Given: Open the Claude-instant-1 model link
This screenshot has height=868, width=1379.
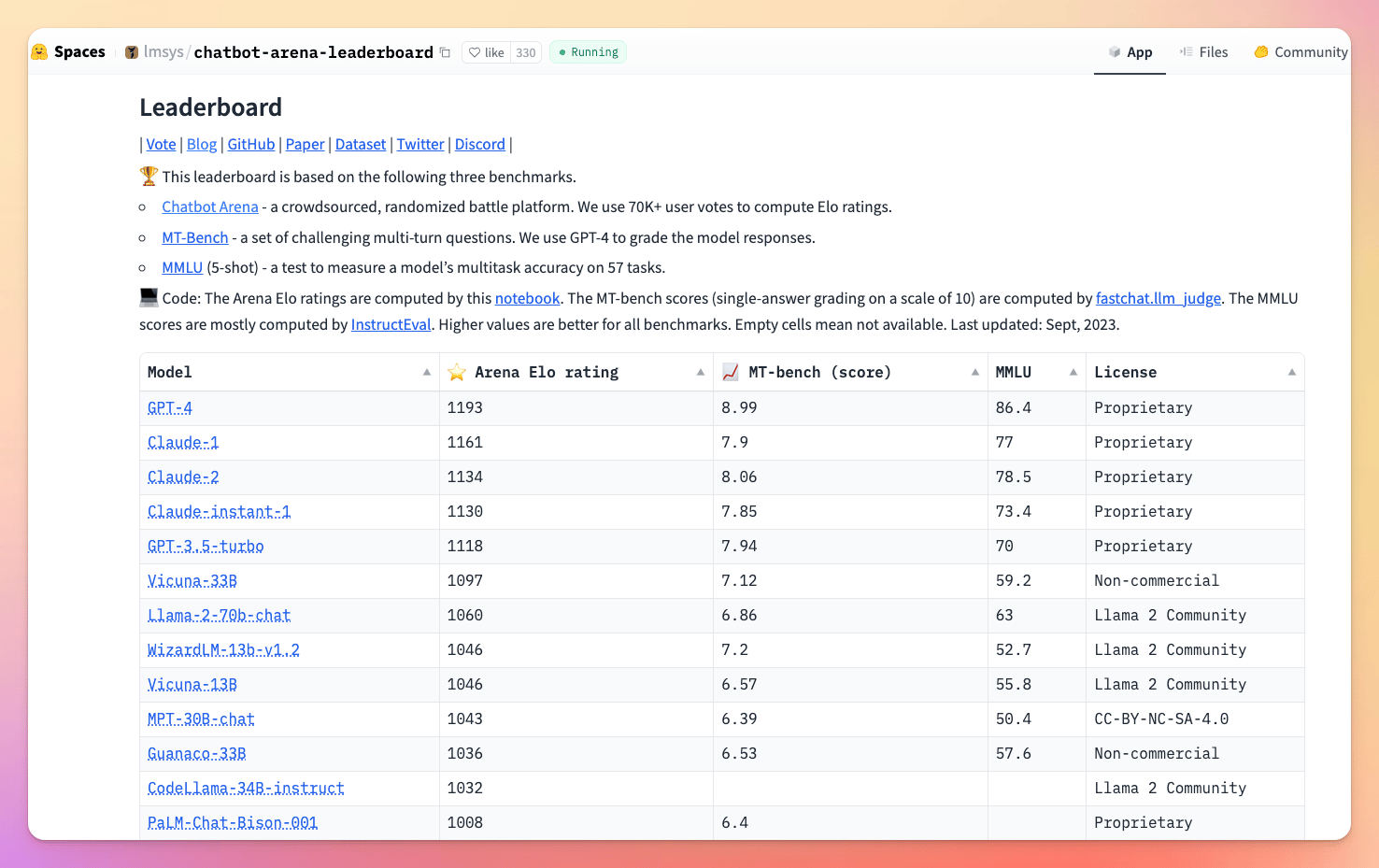Looking at the screenshot, I should [x=220, y=512].
